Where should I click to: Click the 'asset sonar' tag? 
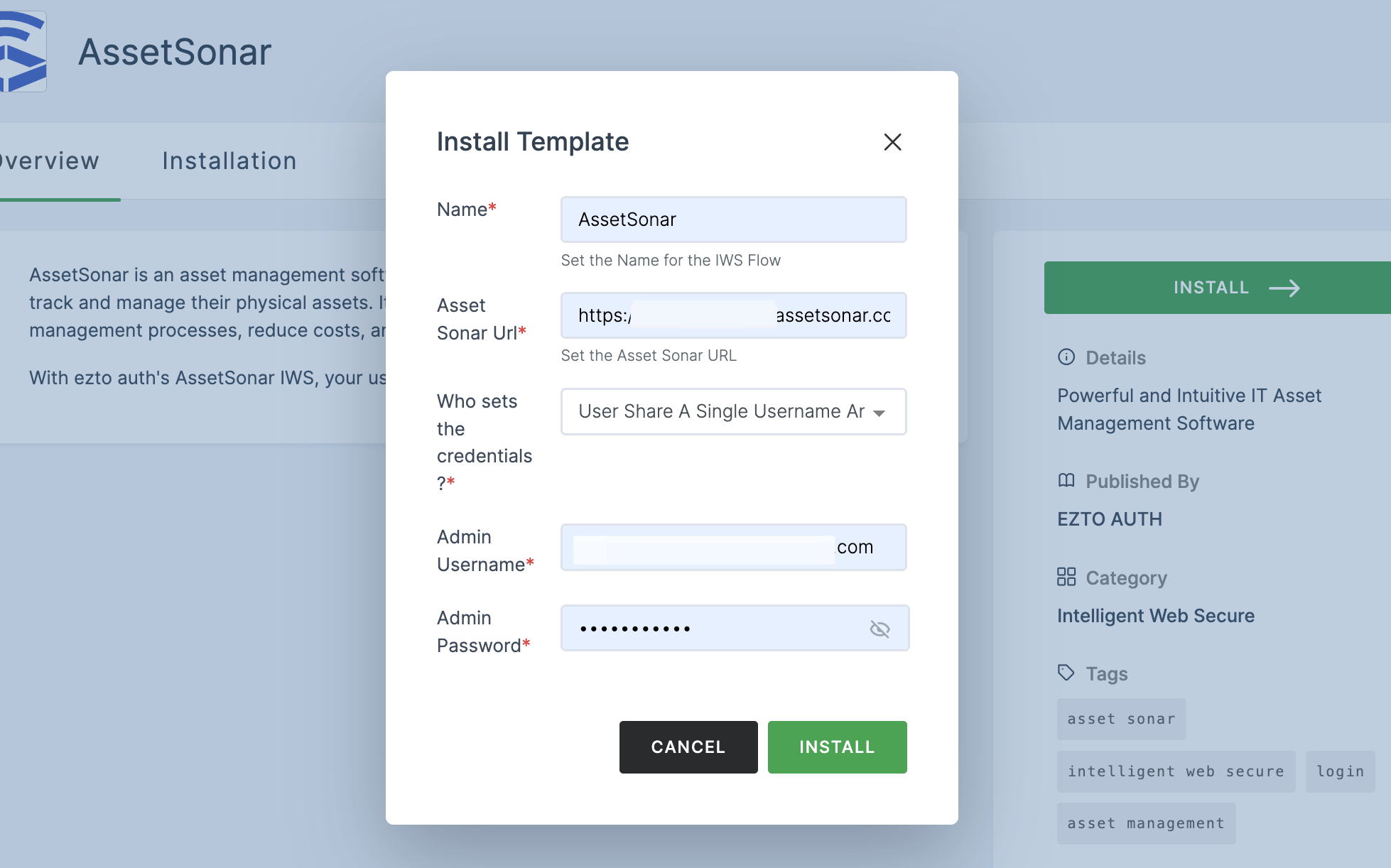click(x=1121, y=719)
